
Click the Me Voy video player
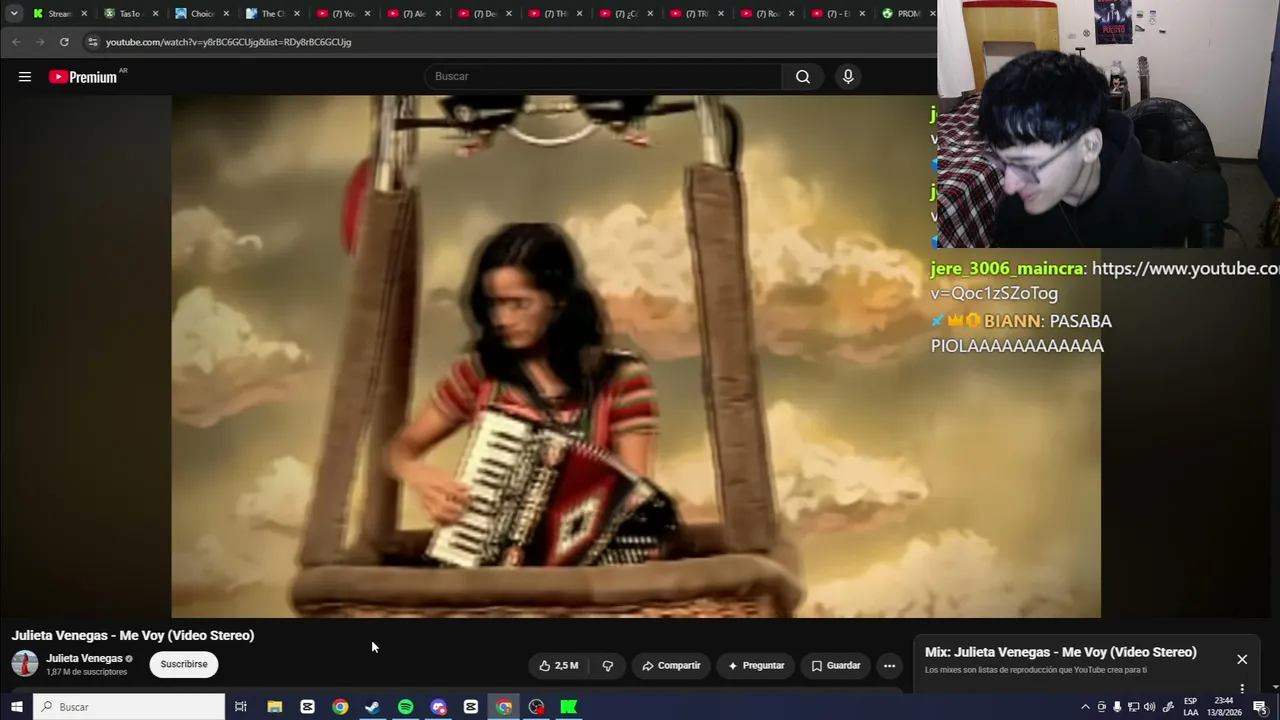pos(636,356)
